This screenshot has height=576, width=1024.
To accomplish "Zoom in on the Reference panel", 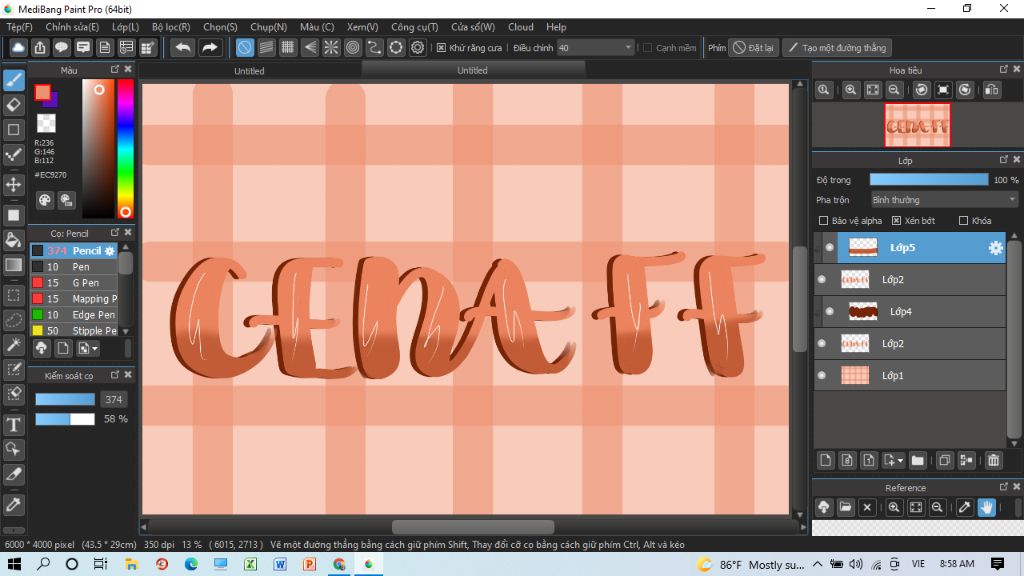I will pos(894,507).
